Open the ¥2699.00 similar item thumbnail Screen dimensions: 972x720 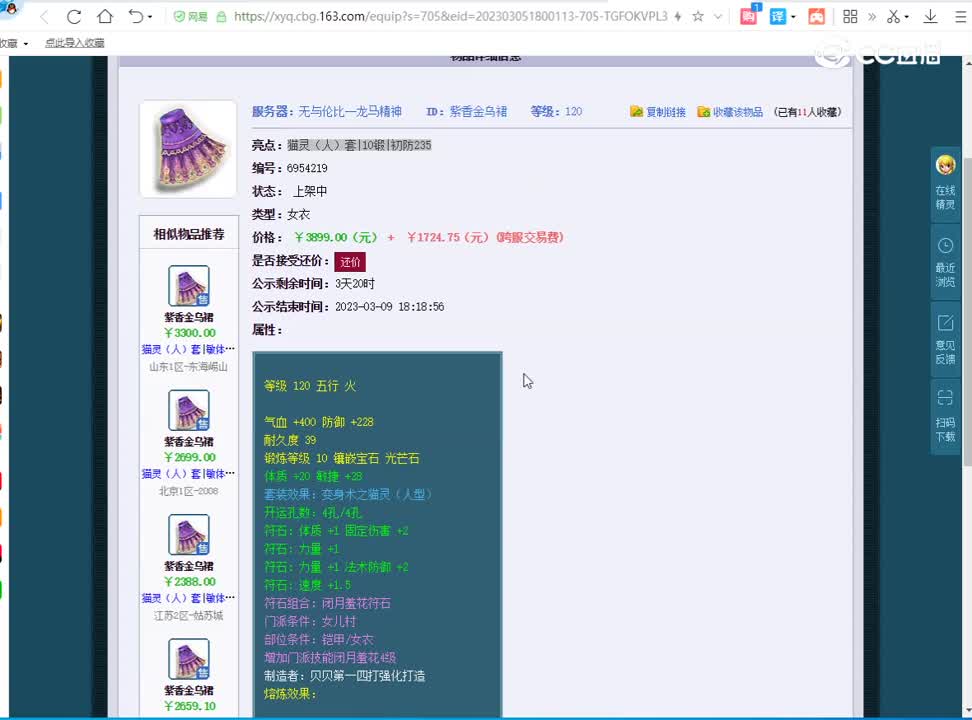[x=188, y=410]
